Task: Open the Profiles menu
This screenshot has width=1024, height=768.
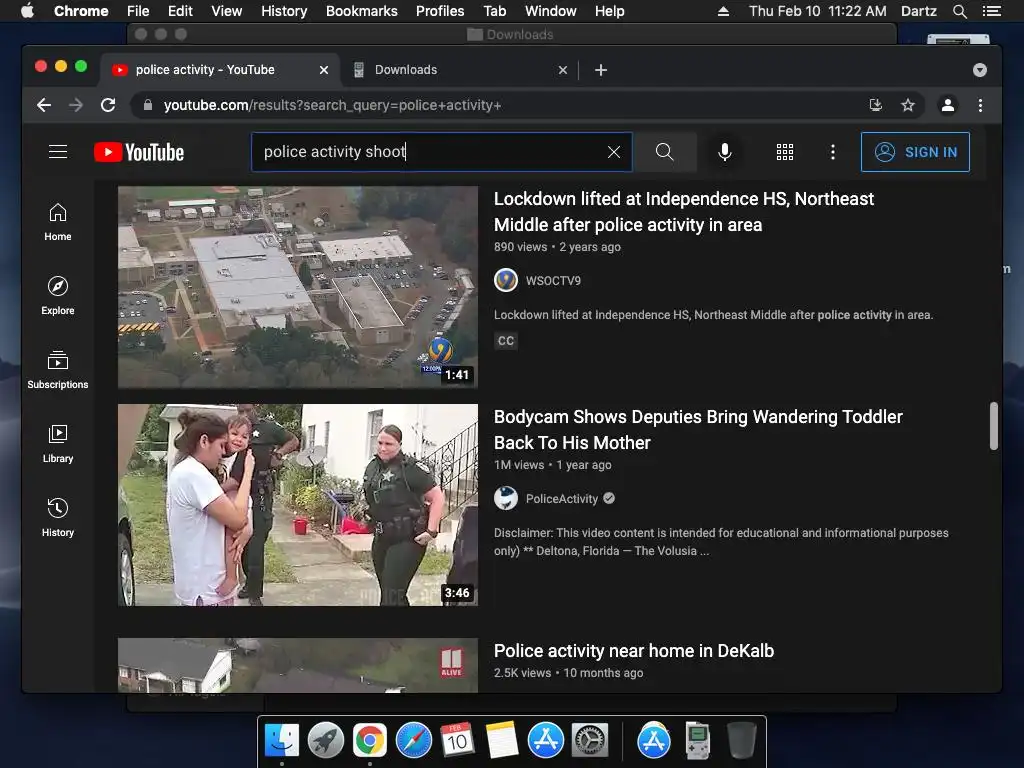Action: [440, 11]
